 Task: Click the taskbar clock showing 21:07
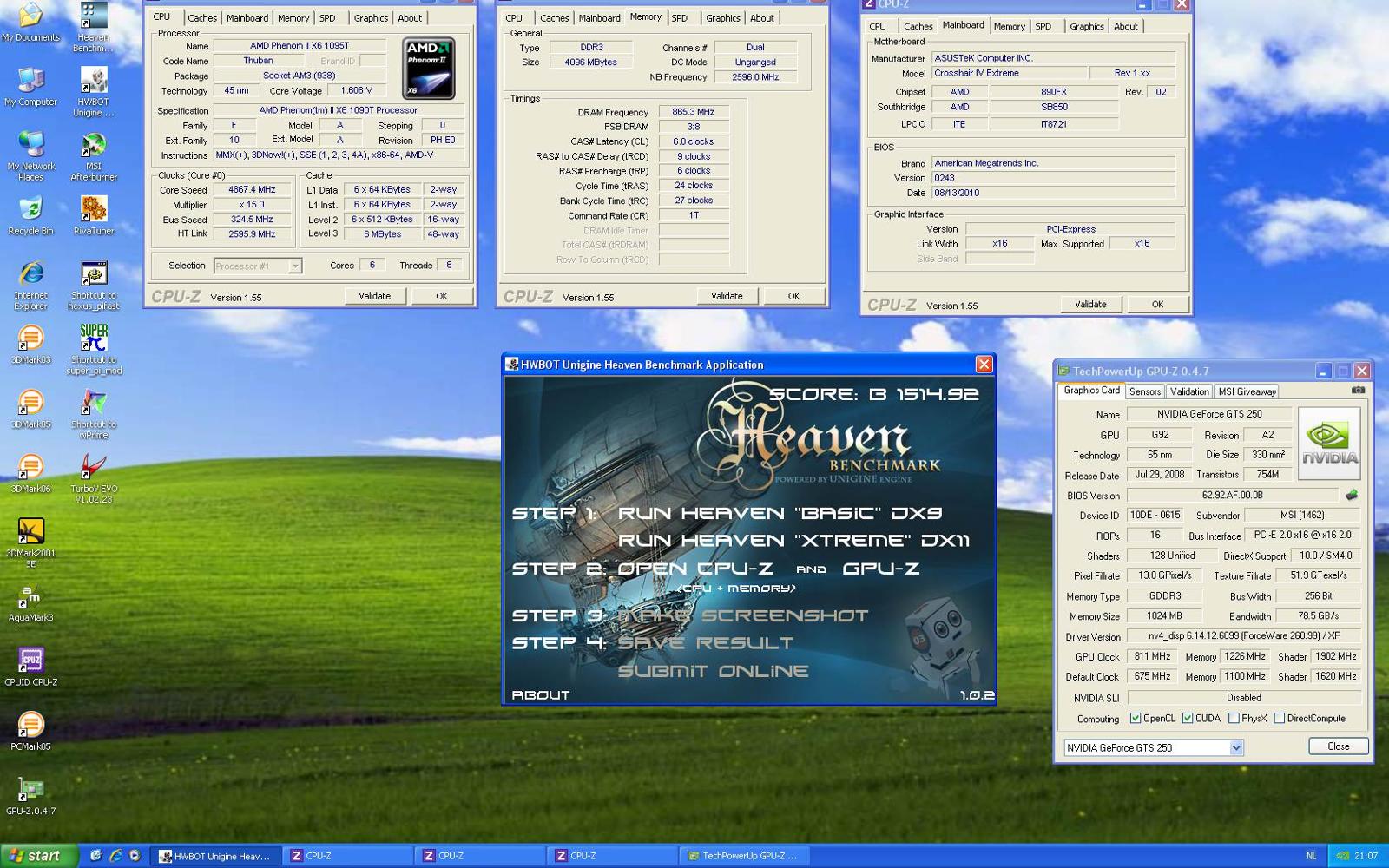click(1366, 856)
